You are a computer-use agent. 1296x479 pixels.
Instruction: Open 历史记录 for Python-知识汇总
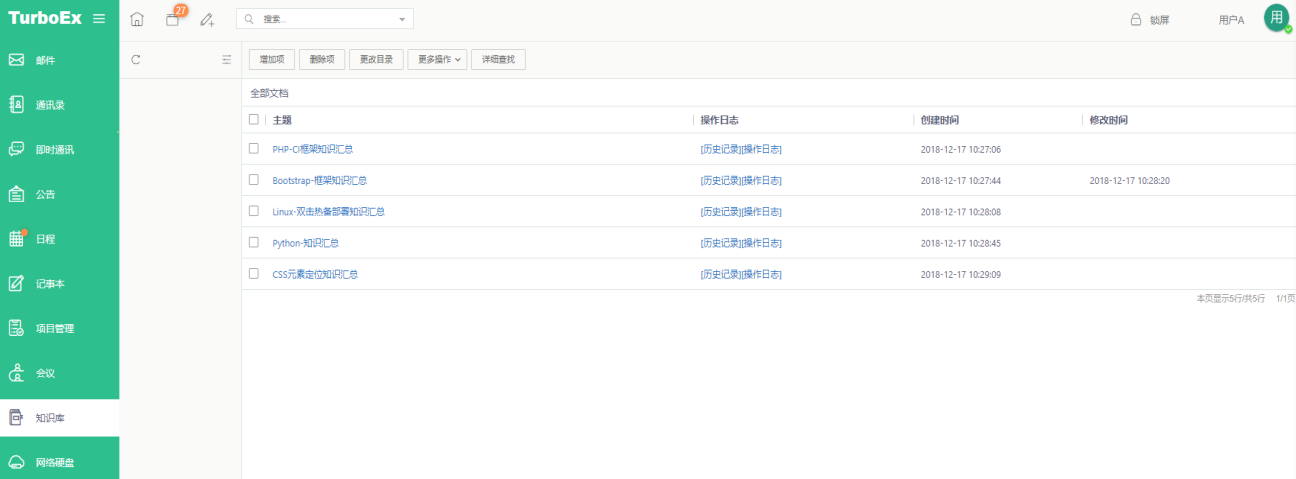tap(721, 243)
